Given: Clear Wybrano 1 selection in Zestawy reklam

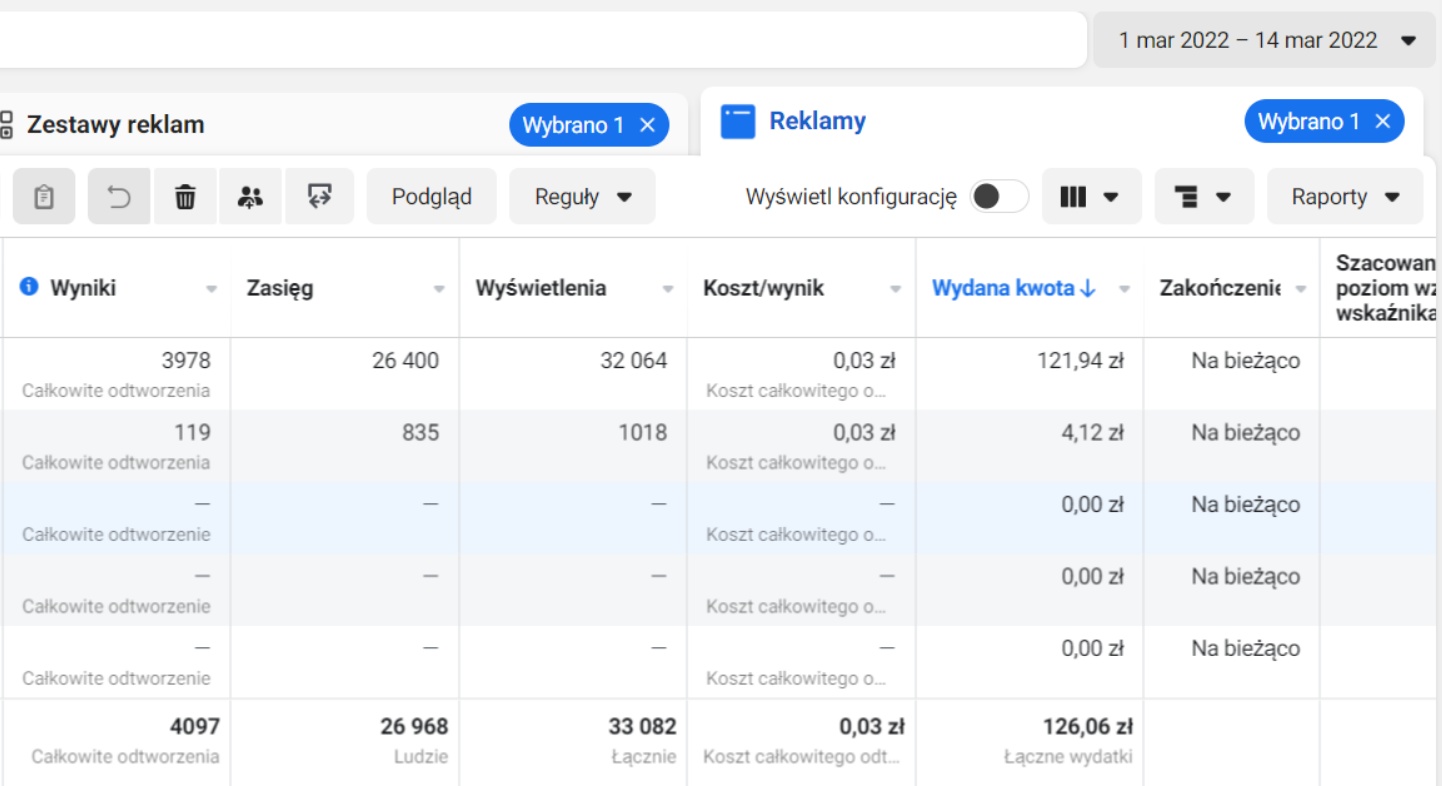Looking at the screenshot, I should (x=647, y=125).
